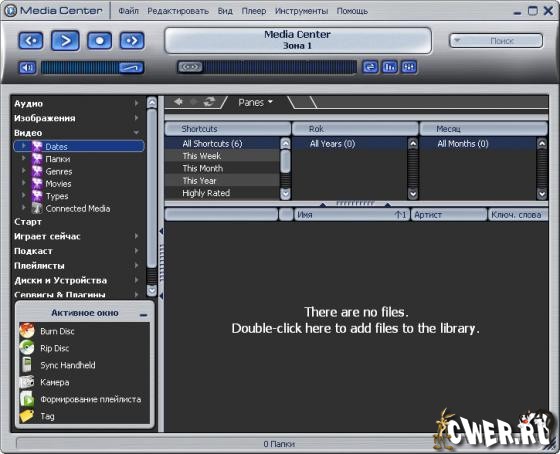Click the Tag icon
560x454 pixels.
pyautogui.click(x=27, y=416)
